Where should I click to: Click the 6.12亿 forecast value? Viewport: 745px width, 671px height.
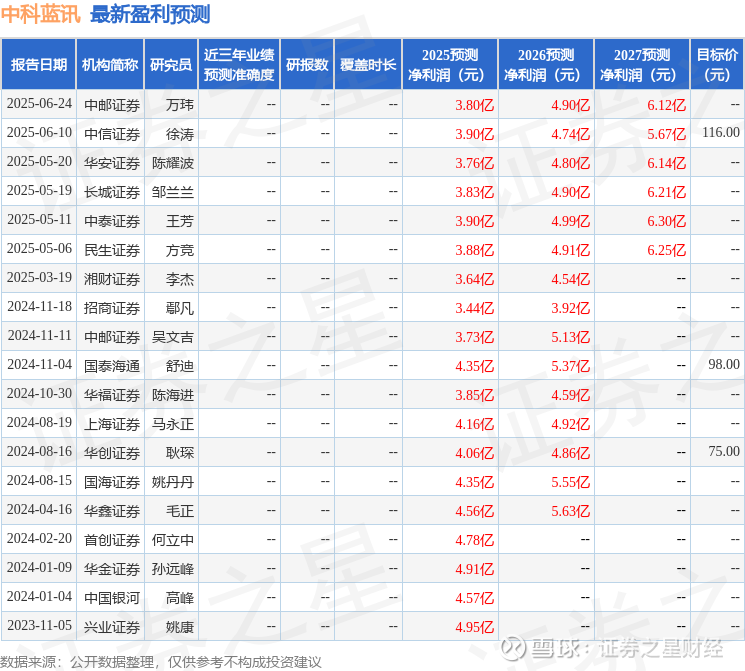point(667,105)
